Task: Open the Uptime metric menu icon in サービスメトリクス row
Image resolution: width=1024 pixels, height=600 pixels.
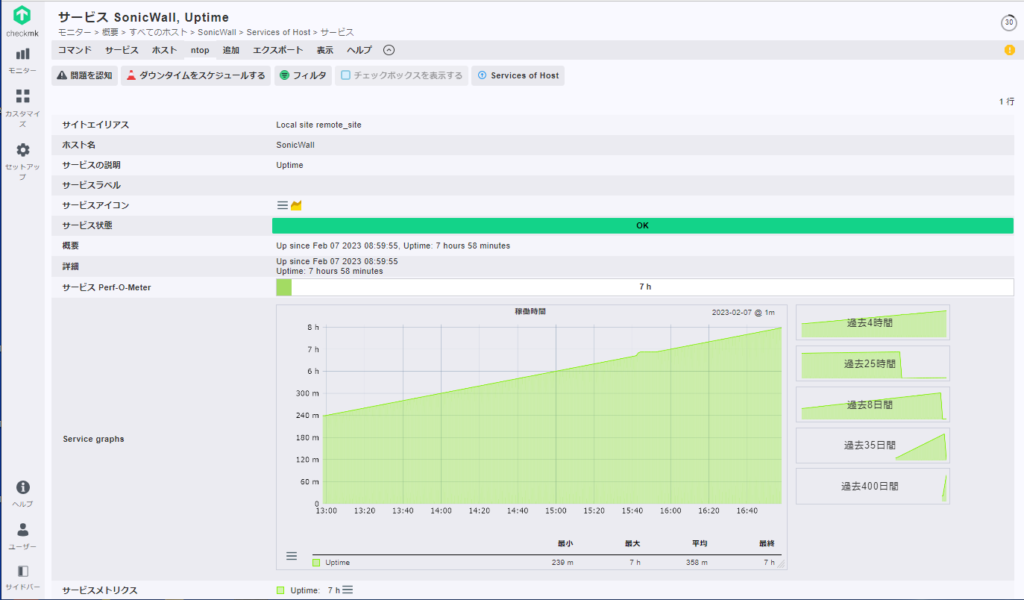Action: click(348, 590)
